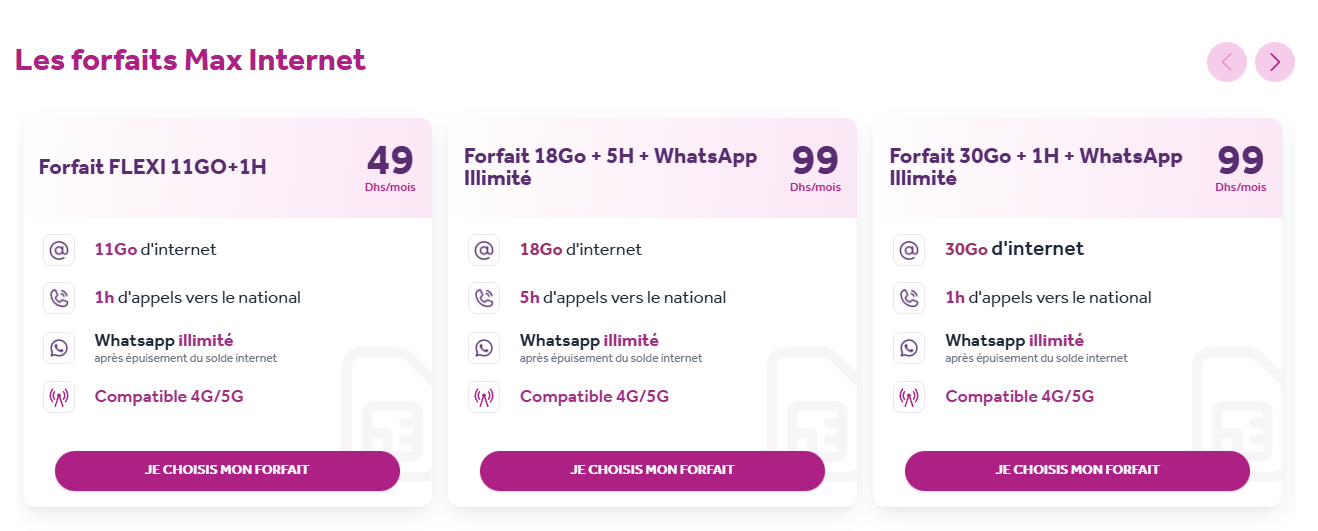Click the 4G/5G antenna icon in the 18Go card
Screen dimensions: 1318x531
(x=484, y=397)
